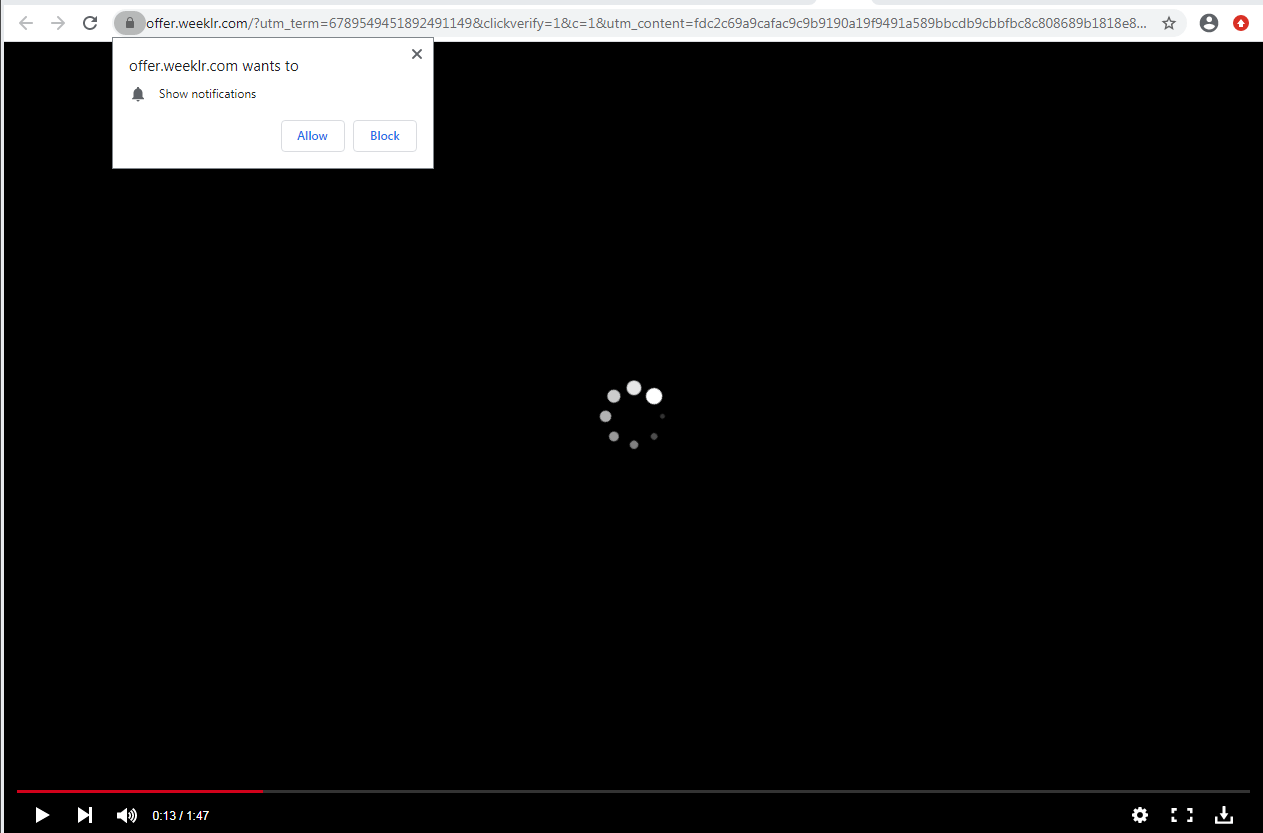Open video settings gear

pos(1140,815)
